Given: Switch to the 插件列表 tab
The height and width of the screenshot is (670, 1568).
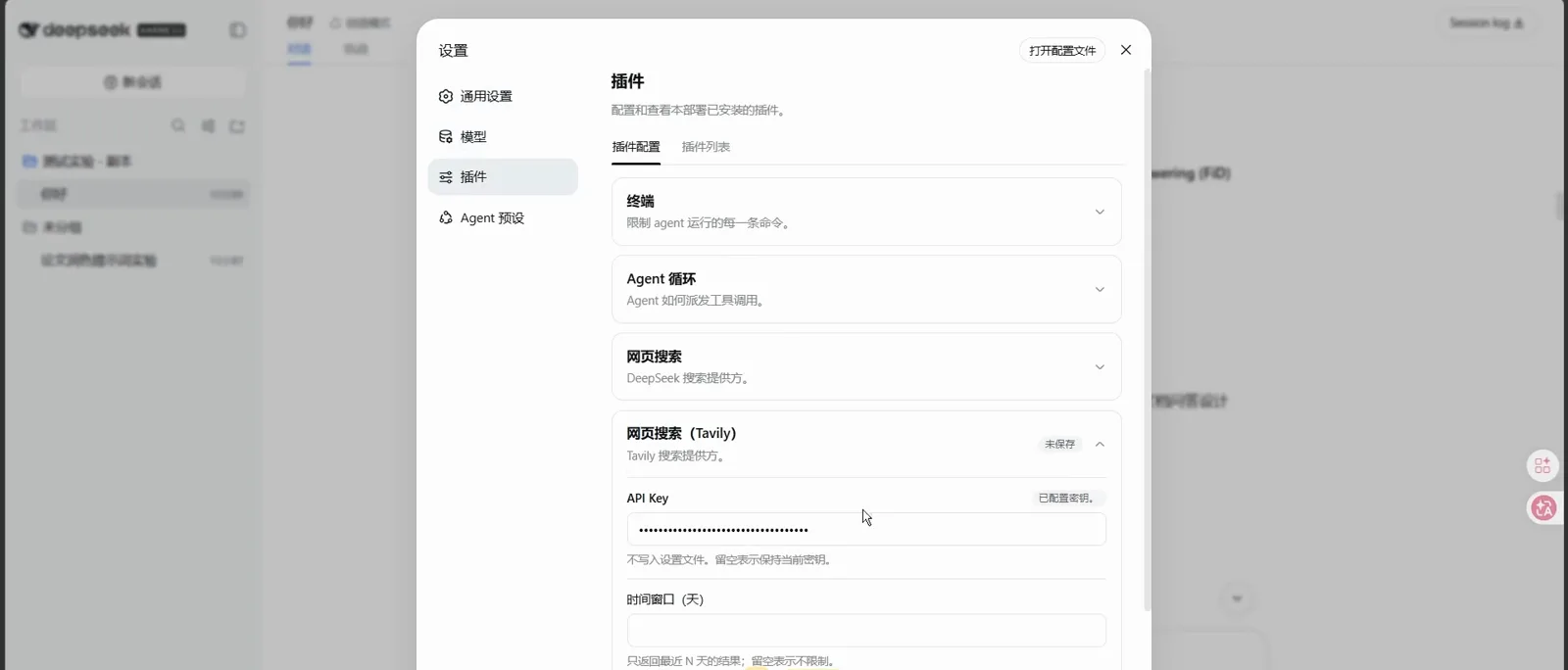Looking at the screenshot, I should click(706, 147).
